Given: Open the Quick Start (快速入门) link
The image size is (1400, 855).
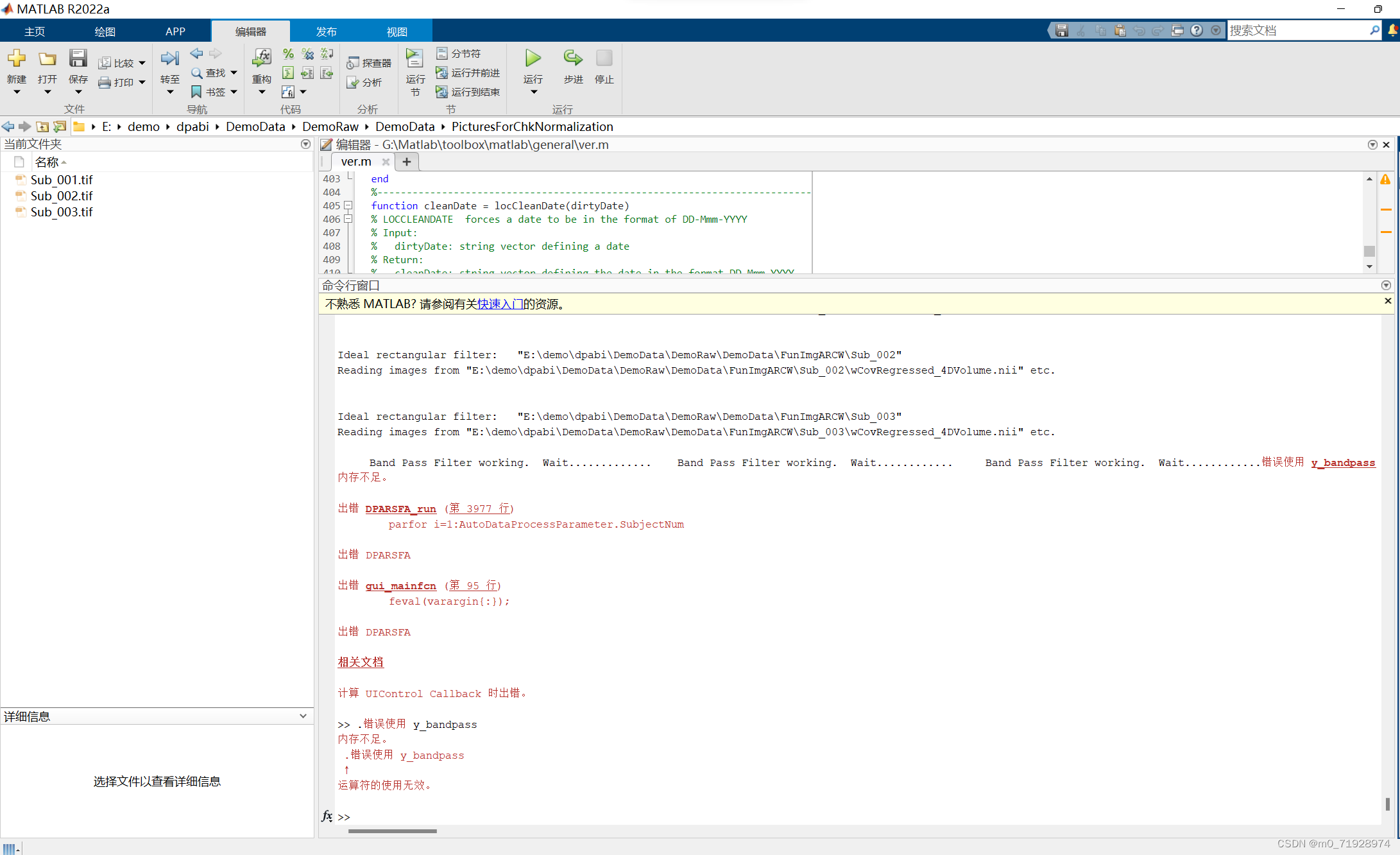Looking at the screenshot, I should (x=500, y=304).
